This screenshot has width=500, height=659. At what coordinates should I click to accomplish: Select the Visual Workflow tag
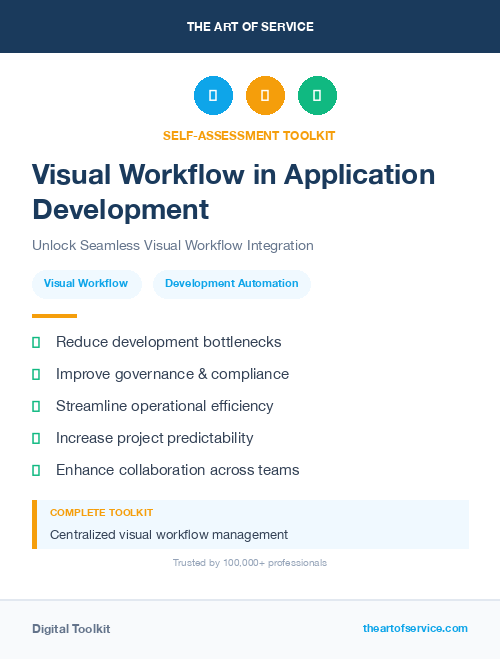click(87, 284)
